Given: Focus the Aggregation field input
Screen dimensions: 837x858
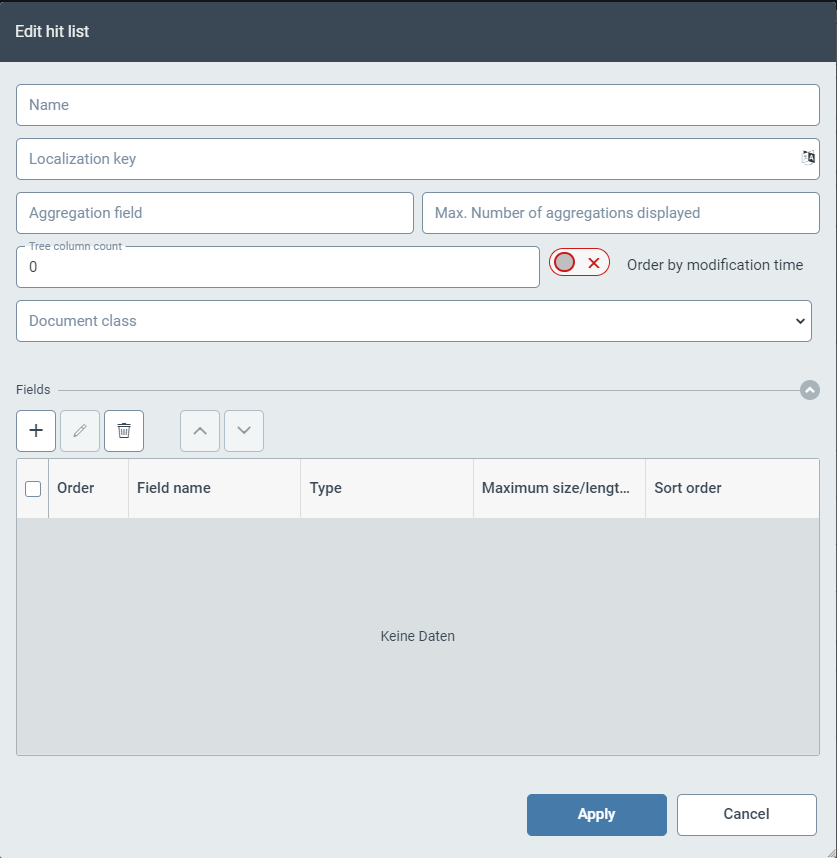Looking at the screenshot, I should point(215,213).
